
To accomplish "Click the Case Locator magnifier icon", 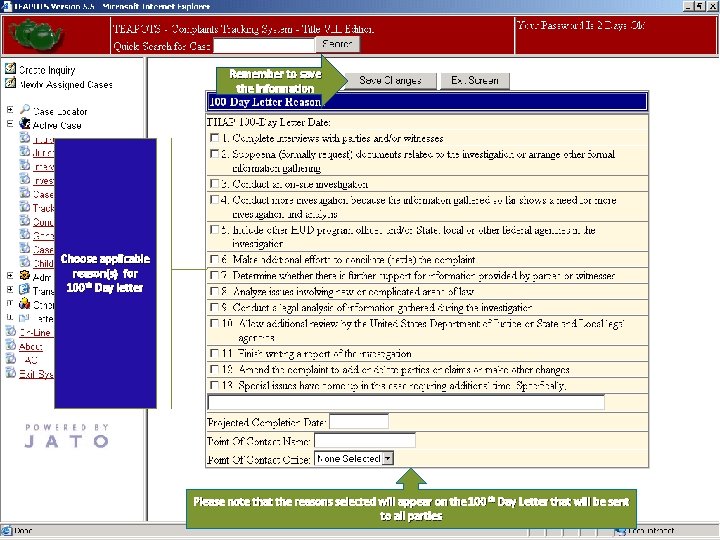I will [x=25, y=109].
